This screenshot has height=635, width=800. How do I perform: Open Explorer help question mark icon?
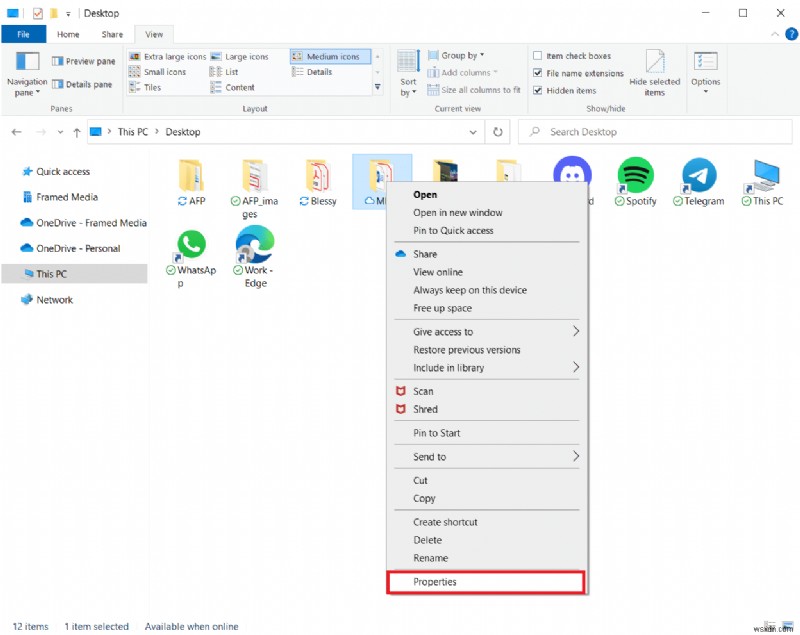791,34
